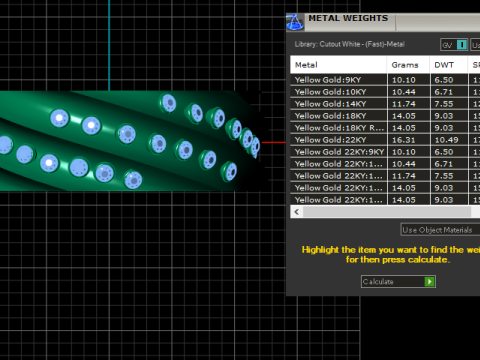The height and width of the screenshot is (360, 480).
Task: Click grams value 11.74 in Yellow Gold:14KY row
Action: pos(404,104)
